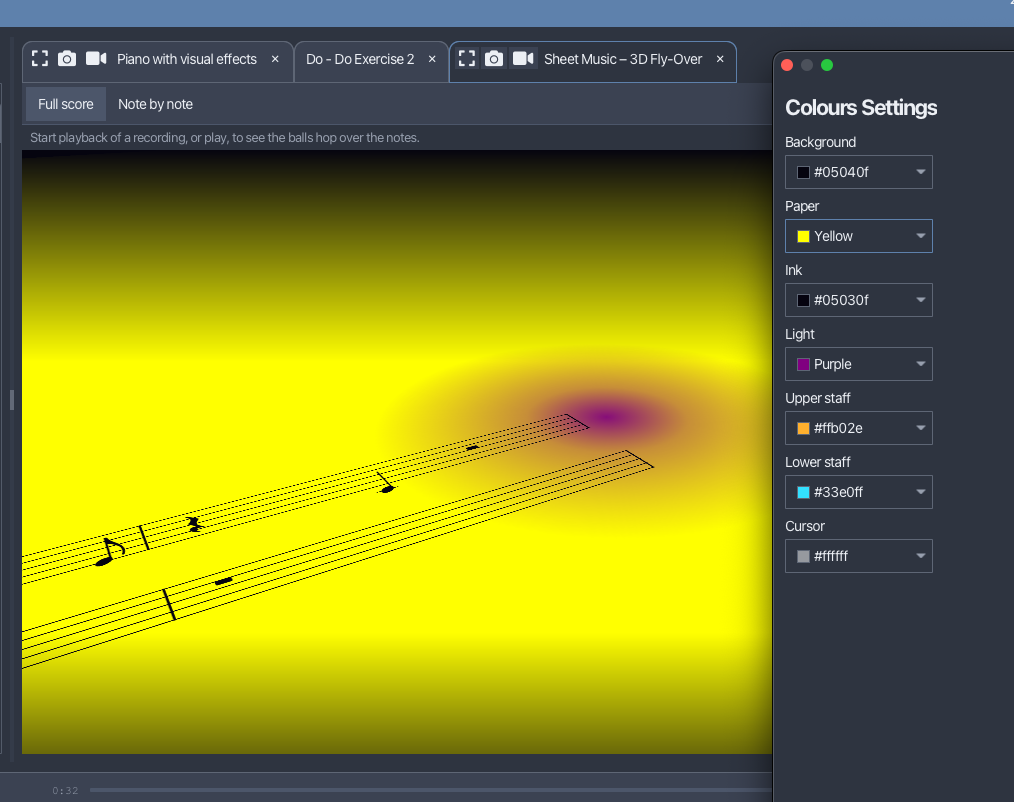The width and height of the screenshot is (1014, 802).
Task: Click video record icon on Piano with visual effects tab
Action: click(96, 59)
